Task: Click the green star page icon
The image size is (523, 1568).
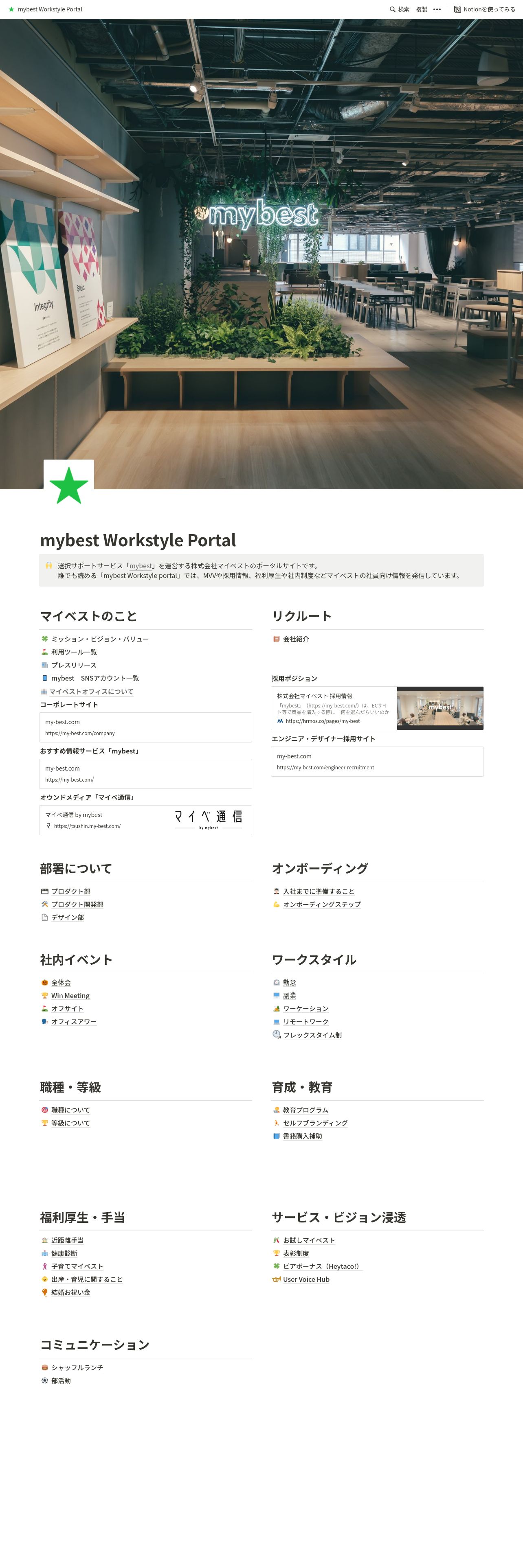Action: (69, 484)
